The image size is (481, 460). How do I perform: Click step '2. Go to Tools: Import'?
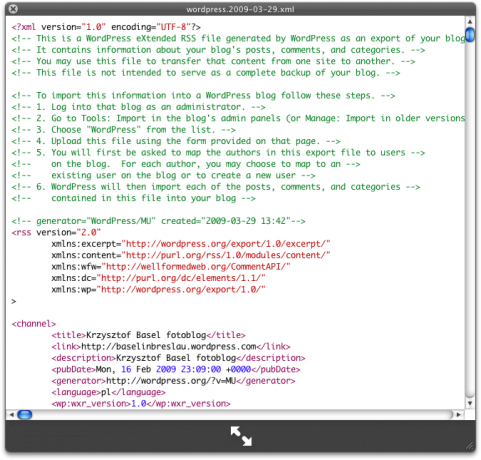point(238,118)
